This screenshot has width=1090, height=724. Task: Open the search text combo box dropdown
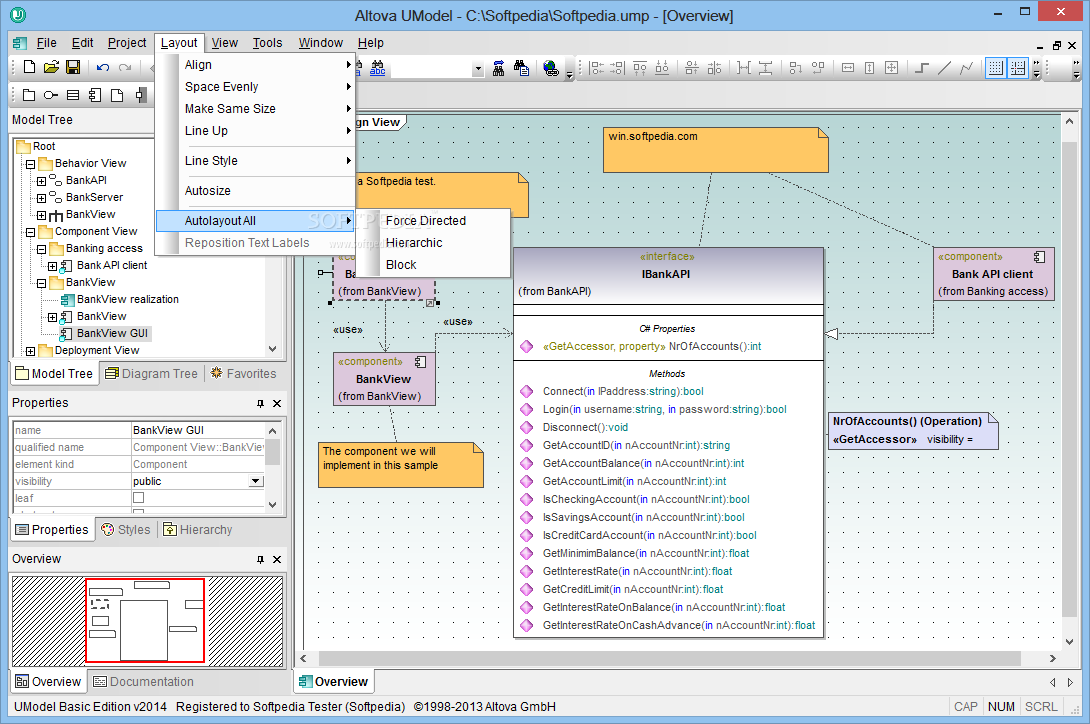478,69
